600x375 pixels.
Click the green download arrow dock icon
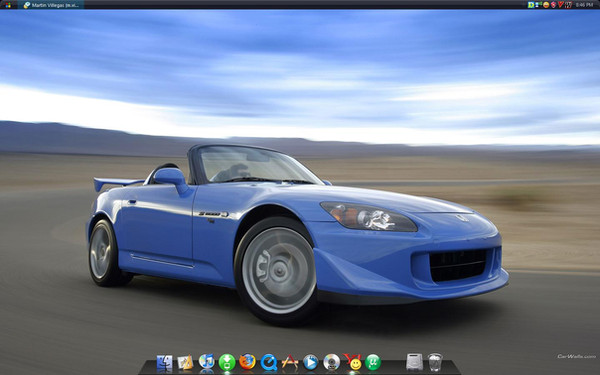coord(227,362)
